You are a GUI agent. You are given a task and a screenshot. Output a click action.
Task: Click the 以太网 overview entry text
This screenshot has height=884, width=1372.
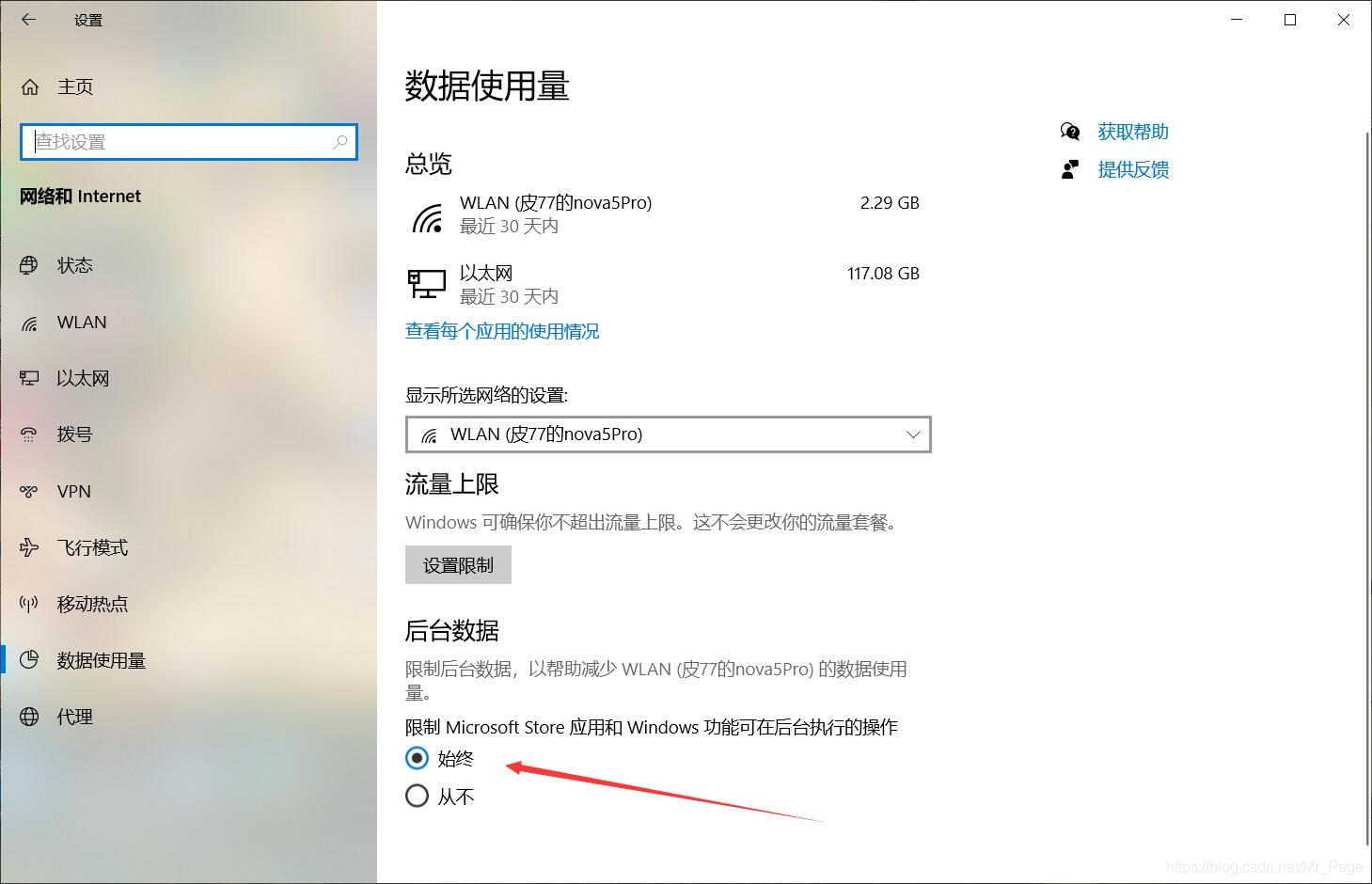(x=486, y=273)
